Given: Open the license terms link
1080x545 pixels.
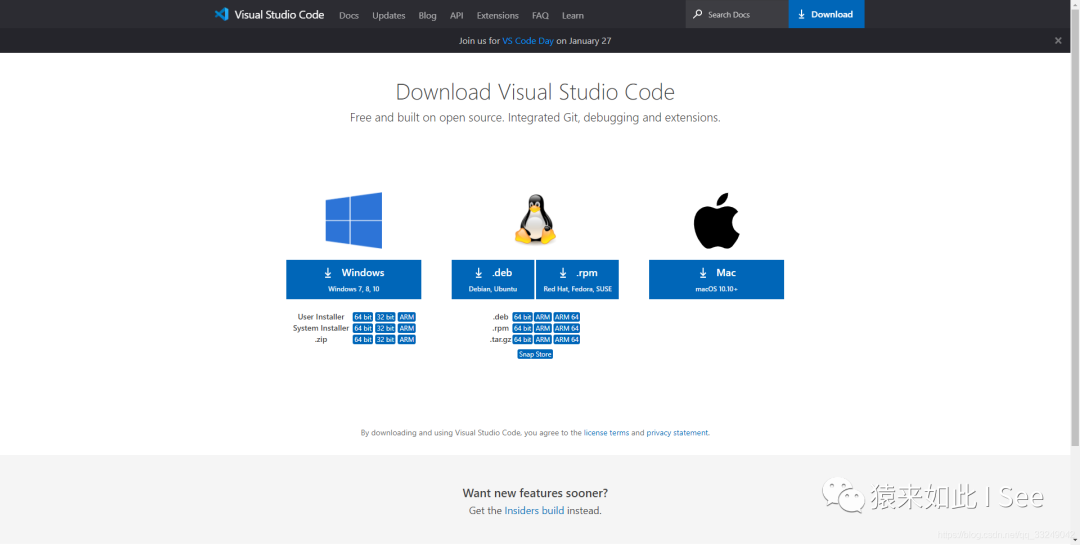Looking at the screenshot, I should [606, 433].
